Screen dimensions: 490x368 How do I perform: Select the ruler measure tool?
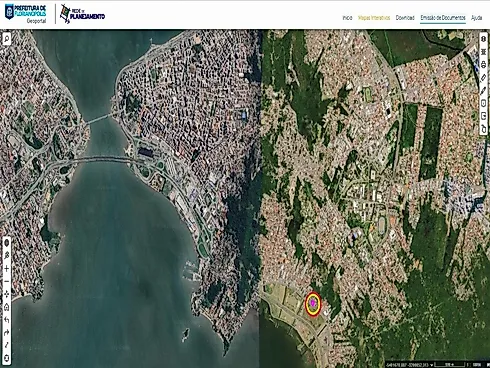point(483,77)
